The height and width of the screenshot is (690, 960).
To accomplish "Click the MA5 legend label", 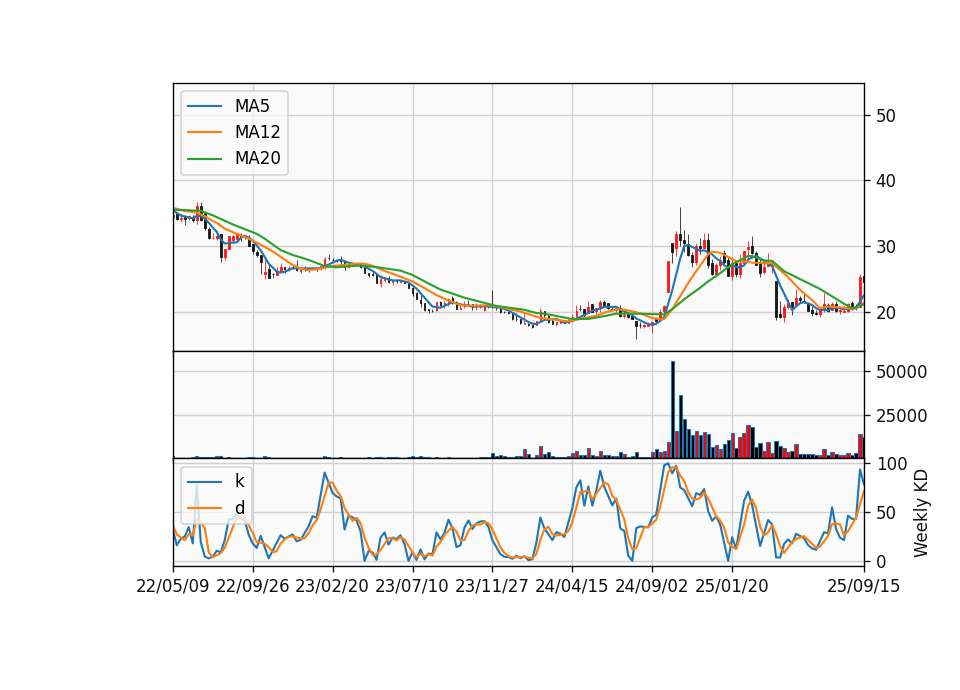I will tap(252, 106).
